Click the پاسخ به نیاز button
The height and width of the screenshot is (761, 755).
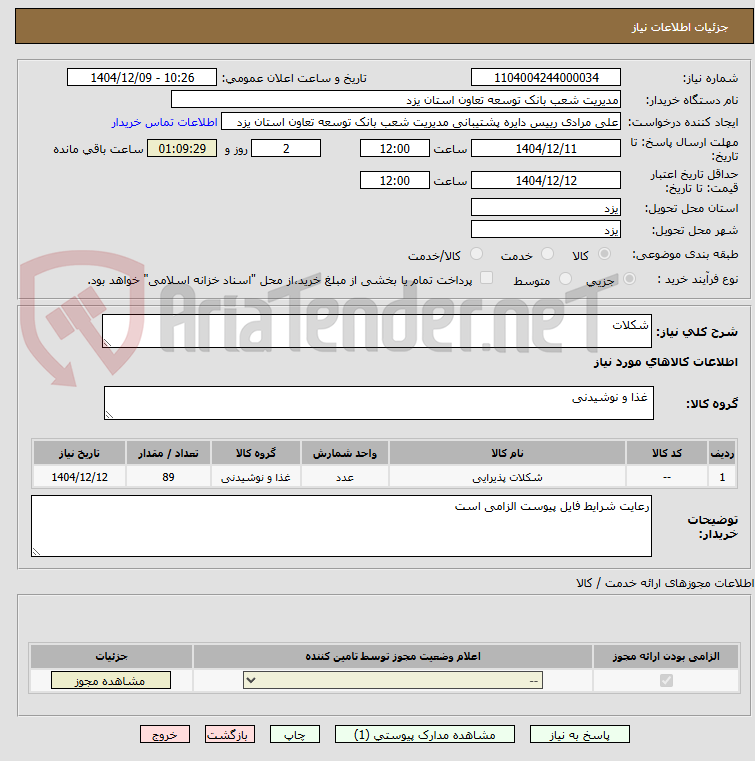point(579,734)
